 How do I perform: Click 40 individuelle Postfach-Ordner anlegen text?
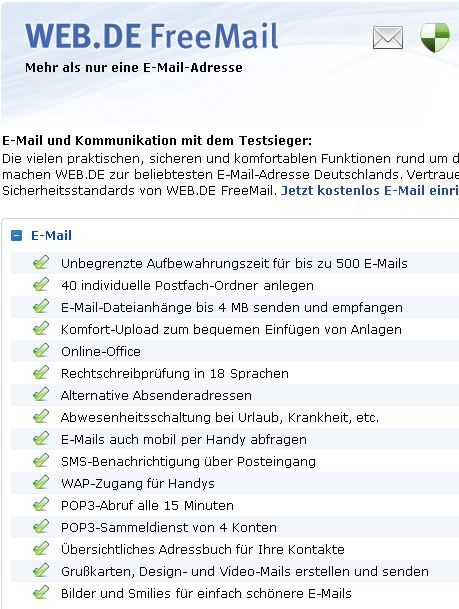[x=187, y=285]
